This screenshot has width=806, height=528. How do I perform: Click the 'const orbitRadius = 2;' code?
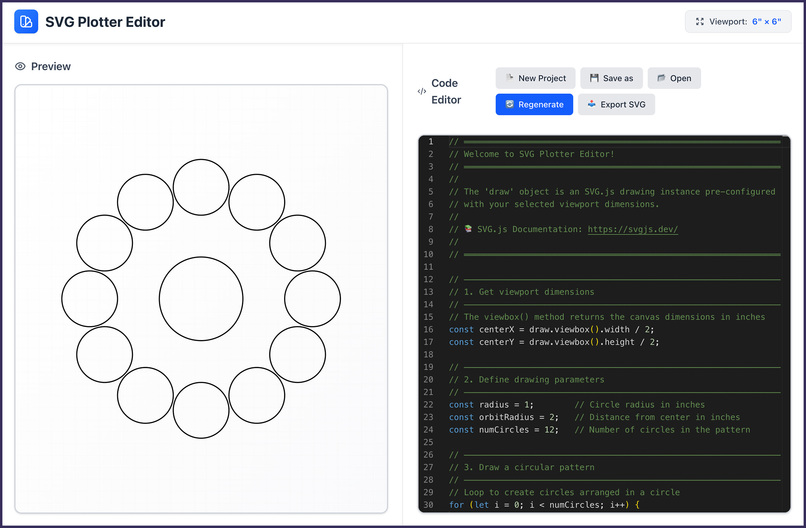pos(504,417)
